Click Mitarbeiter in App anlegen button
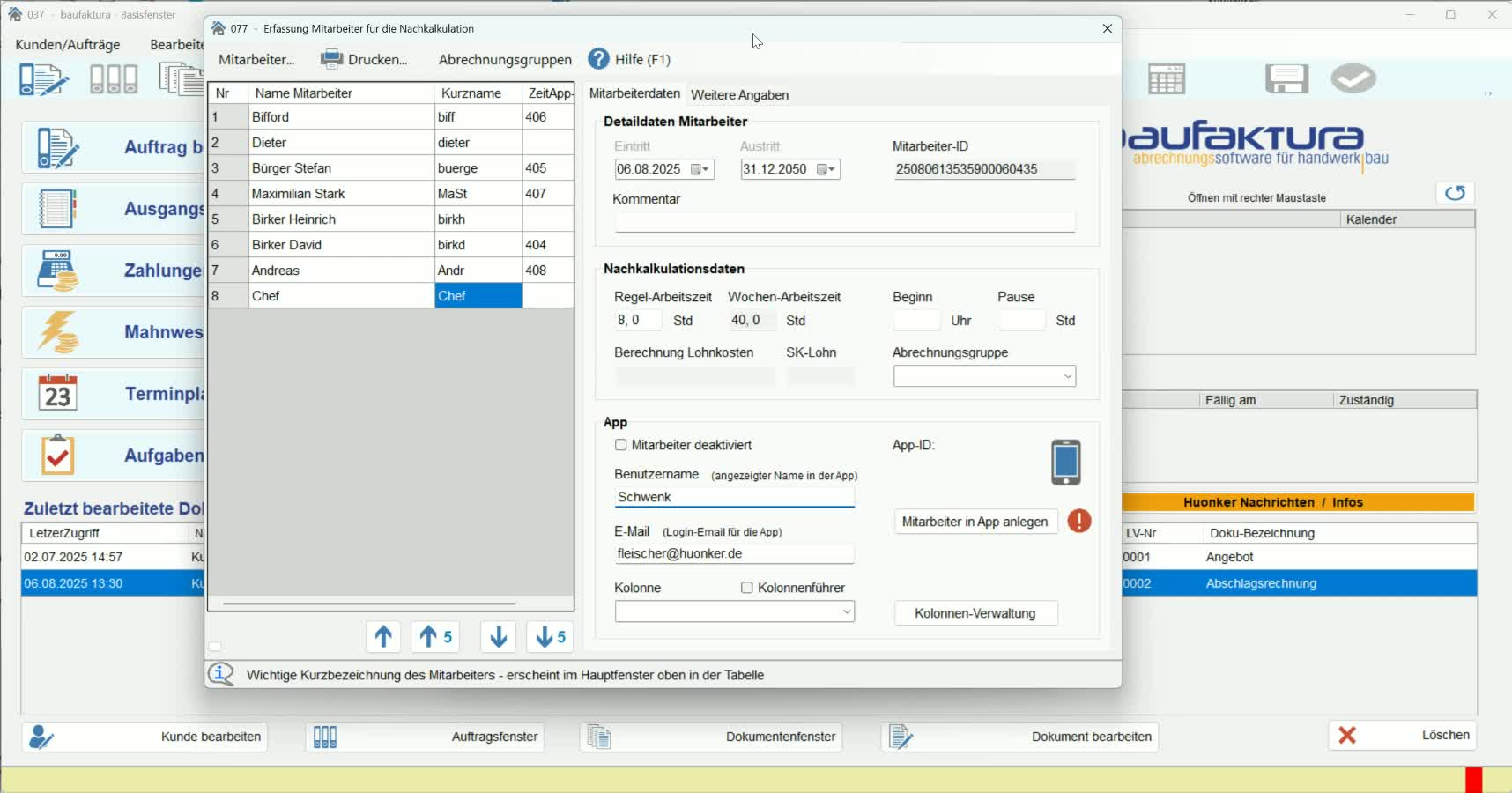Viewport: 1512px width, 793px height. pyautogui.click(x=975, y=522)
